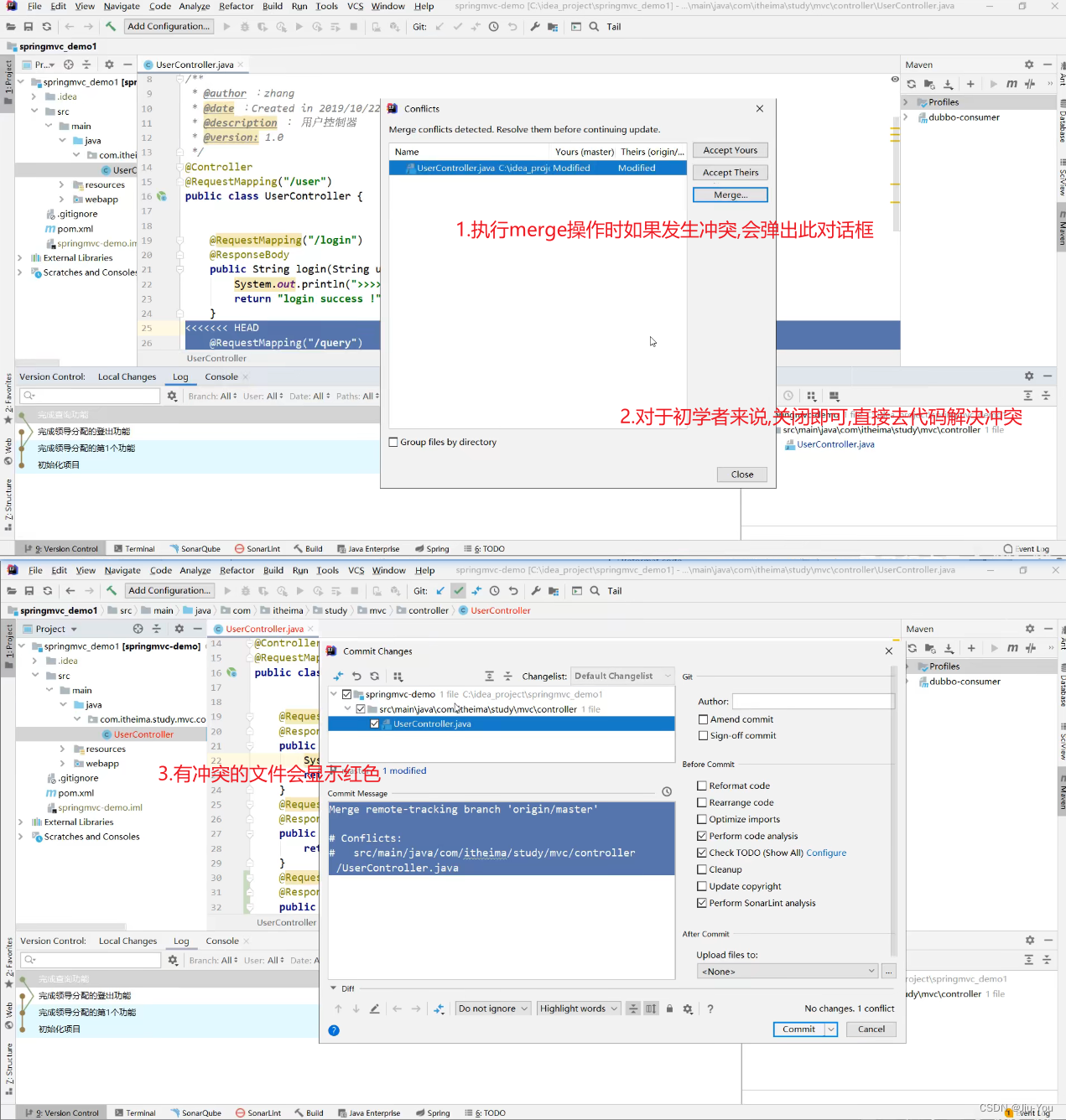The height and width of the screenshot is (1120, 1066).
Task: Collapse springmvc-demo node in Commit Changes tree
Action: (334, 694)
